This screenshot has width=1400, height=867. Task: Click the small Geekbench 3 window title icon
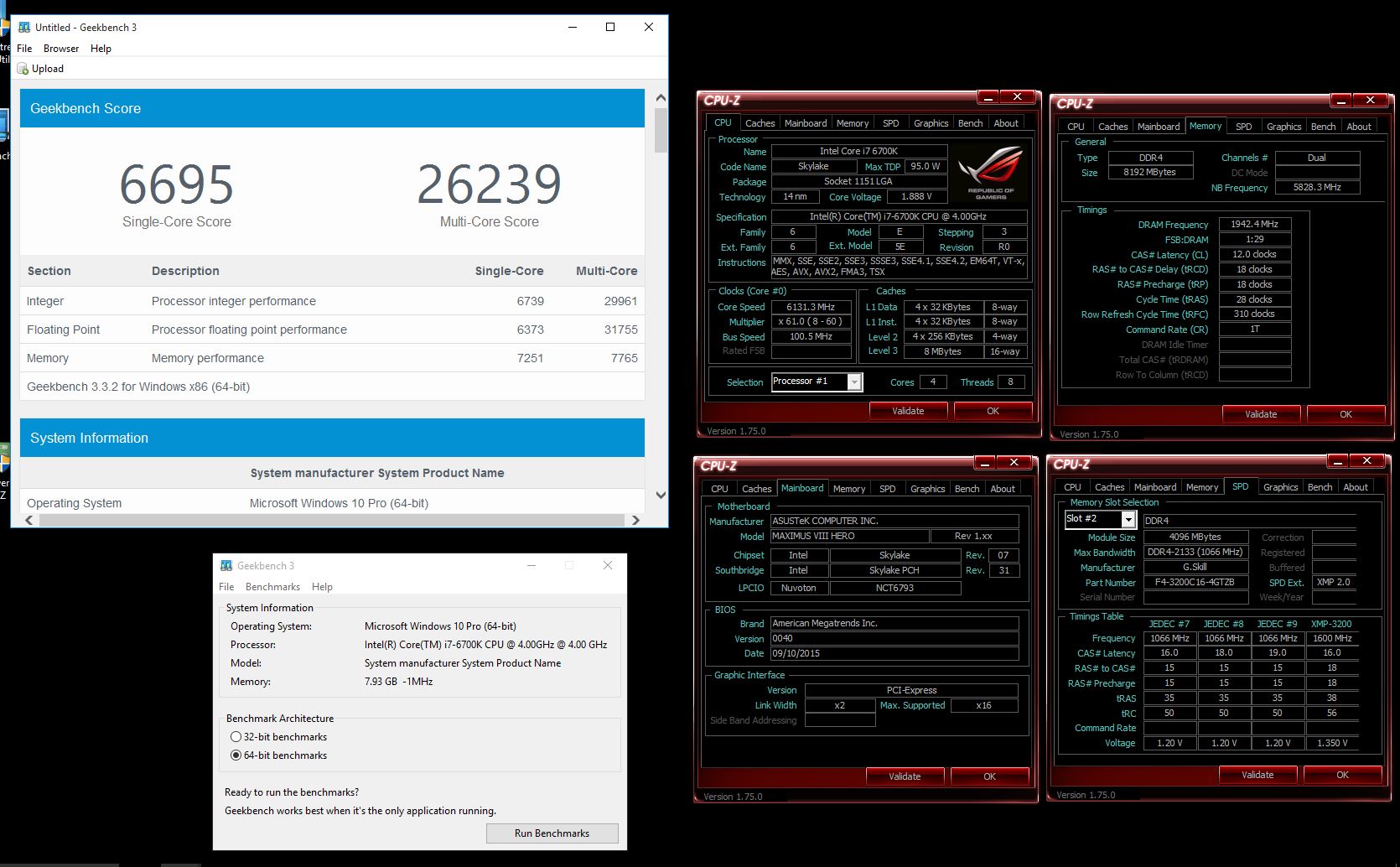226,566
